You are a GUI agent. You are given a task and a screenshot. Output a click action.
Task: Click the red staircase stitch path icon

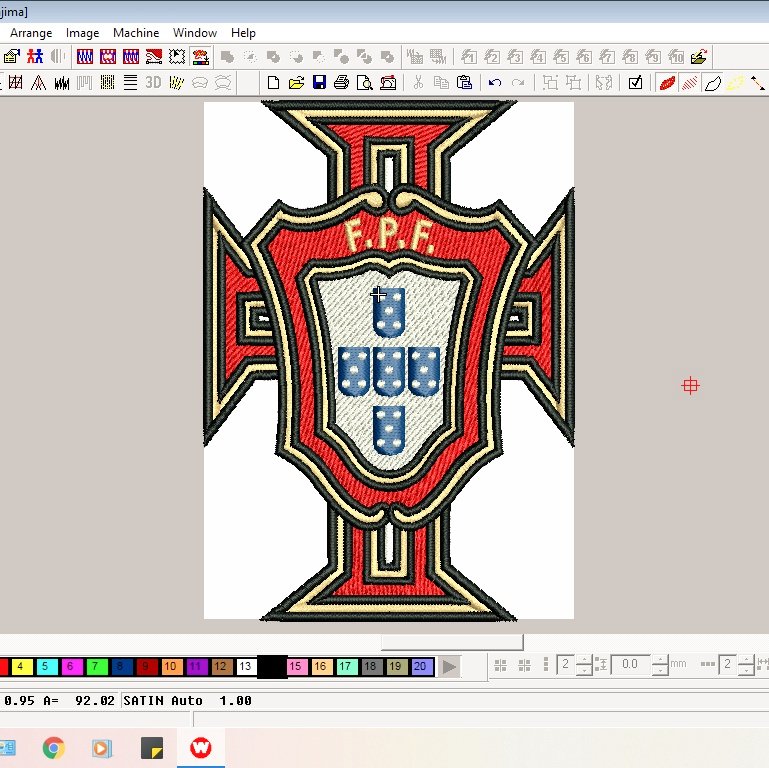point(154,57)
